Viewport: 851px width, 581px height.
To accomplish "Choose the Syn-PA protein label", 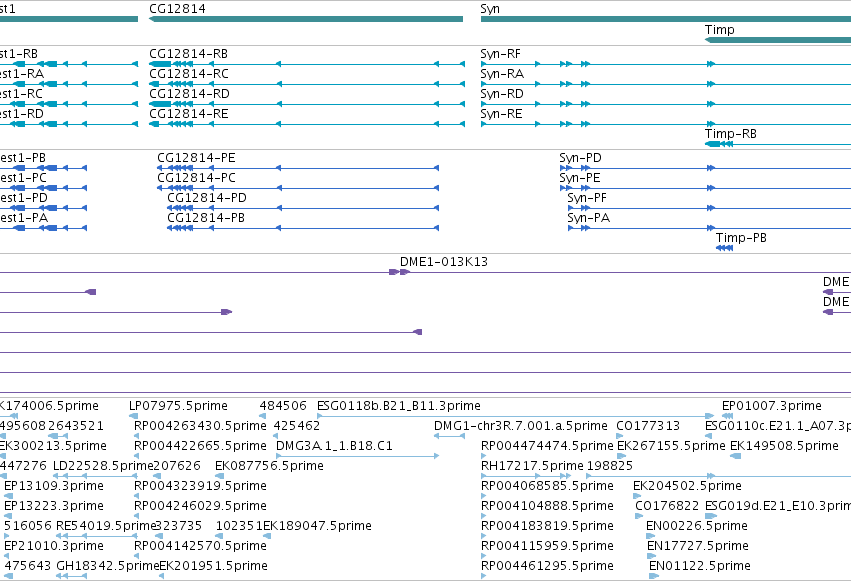I will coord(588,218).
